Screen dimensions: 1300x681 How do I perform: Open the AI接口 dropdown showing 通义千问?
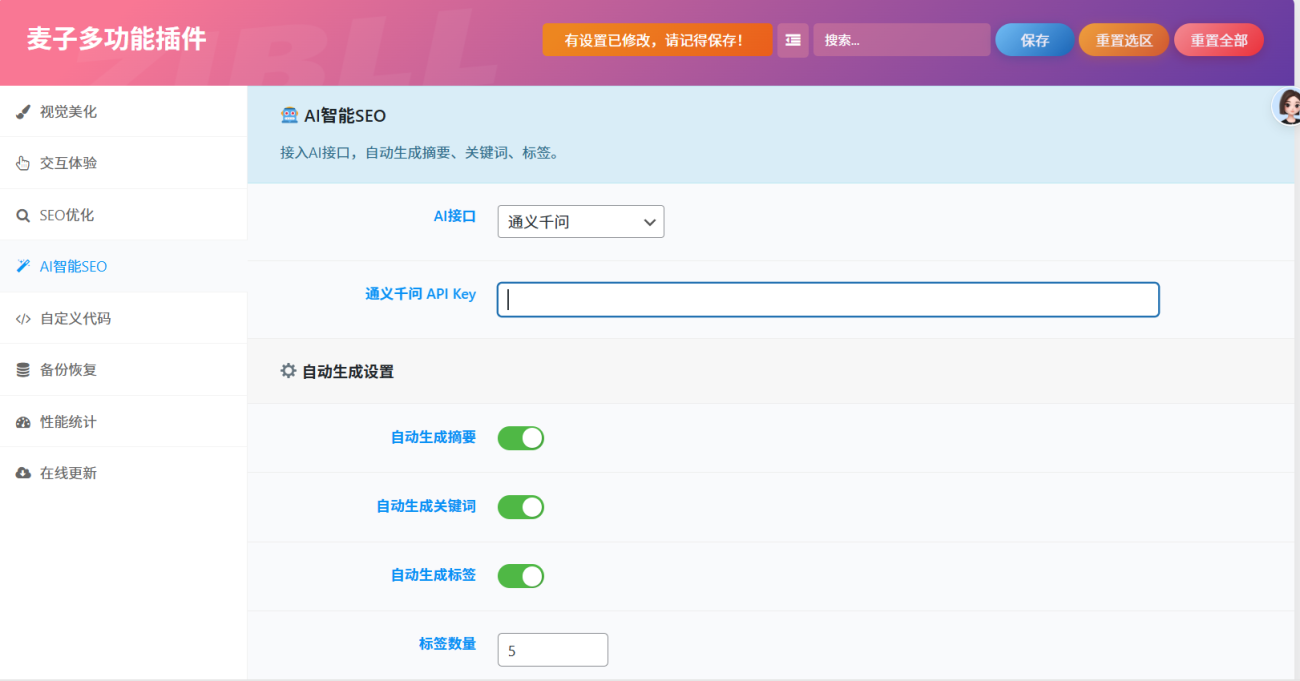(580, 222)
